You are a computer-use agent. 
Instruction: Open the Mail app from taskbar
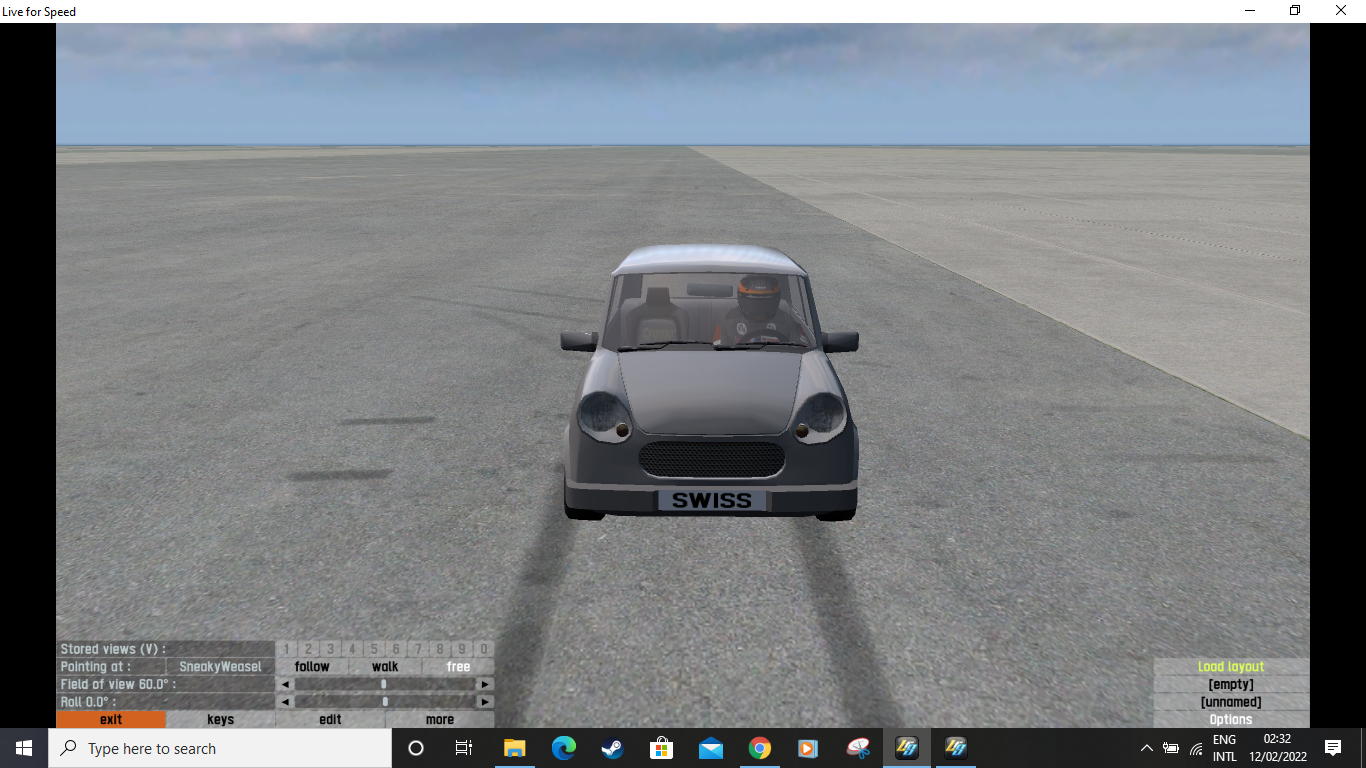pos(711,748)
